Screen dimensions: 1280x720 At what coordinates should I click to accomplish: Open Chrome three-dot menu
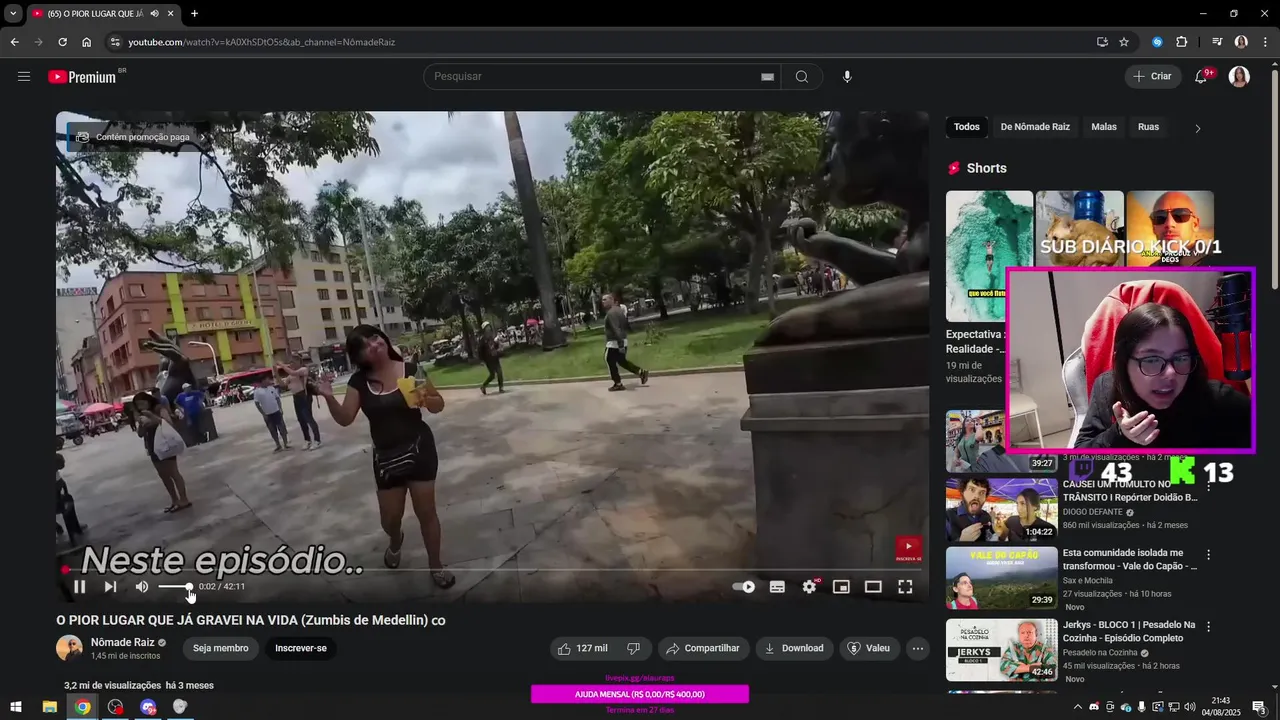1265,42
